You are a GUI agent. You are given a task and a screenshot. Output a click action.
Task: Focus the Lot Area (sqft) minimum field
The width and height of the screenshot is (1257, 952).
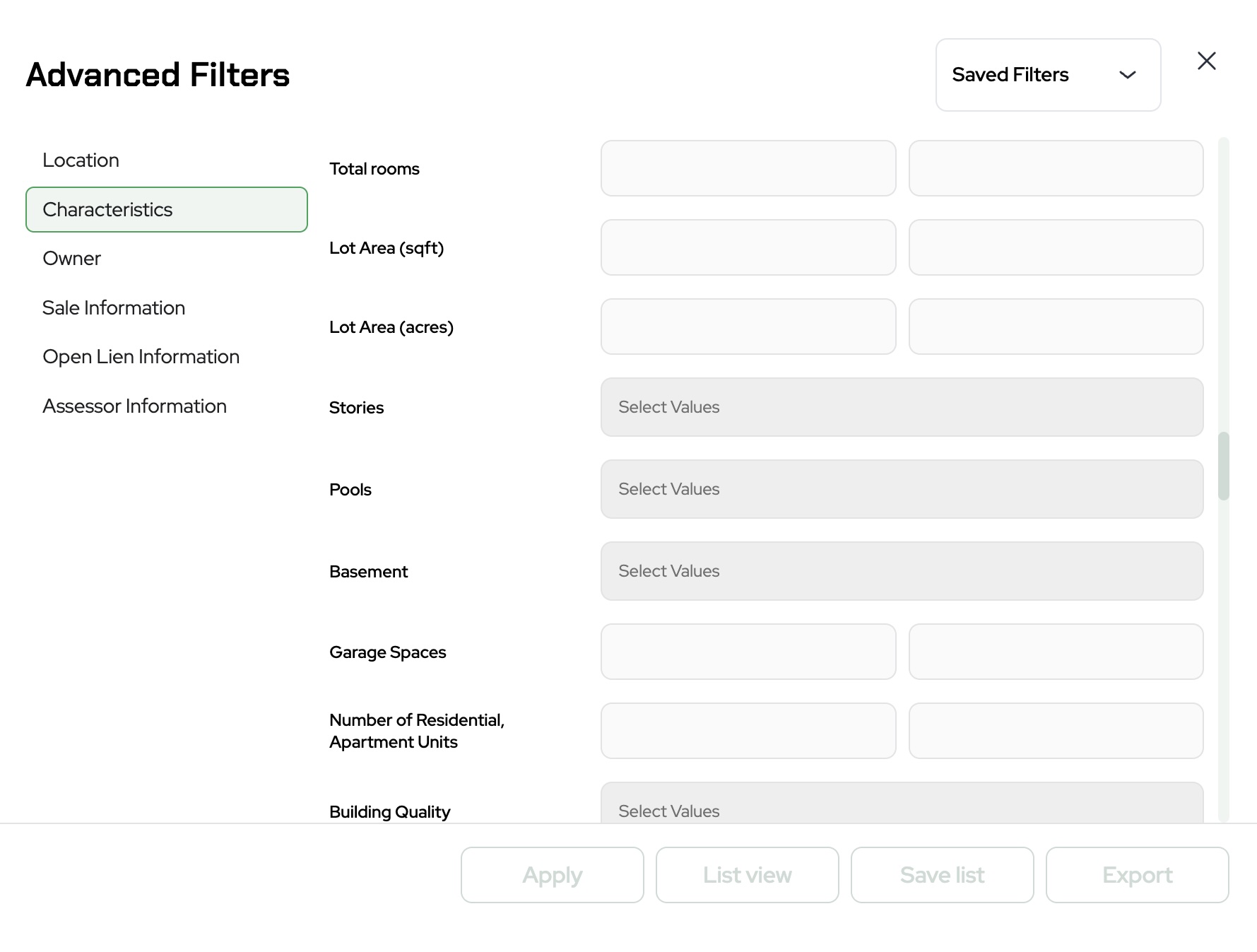(748, 247)
